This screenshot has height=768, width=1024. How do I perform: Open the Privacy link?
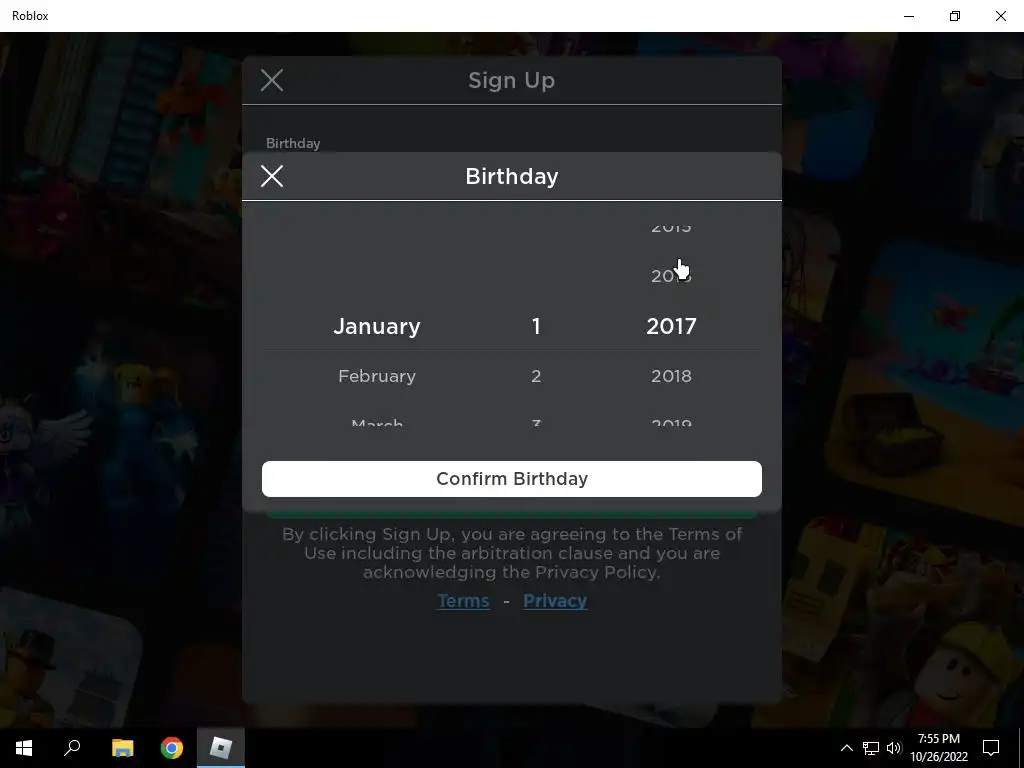click(x=555, y=601)
